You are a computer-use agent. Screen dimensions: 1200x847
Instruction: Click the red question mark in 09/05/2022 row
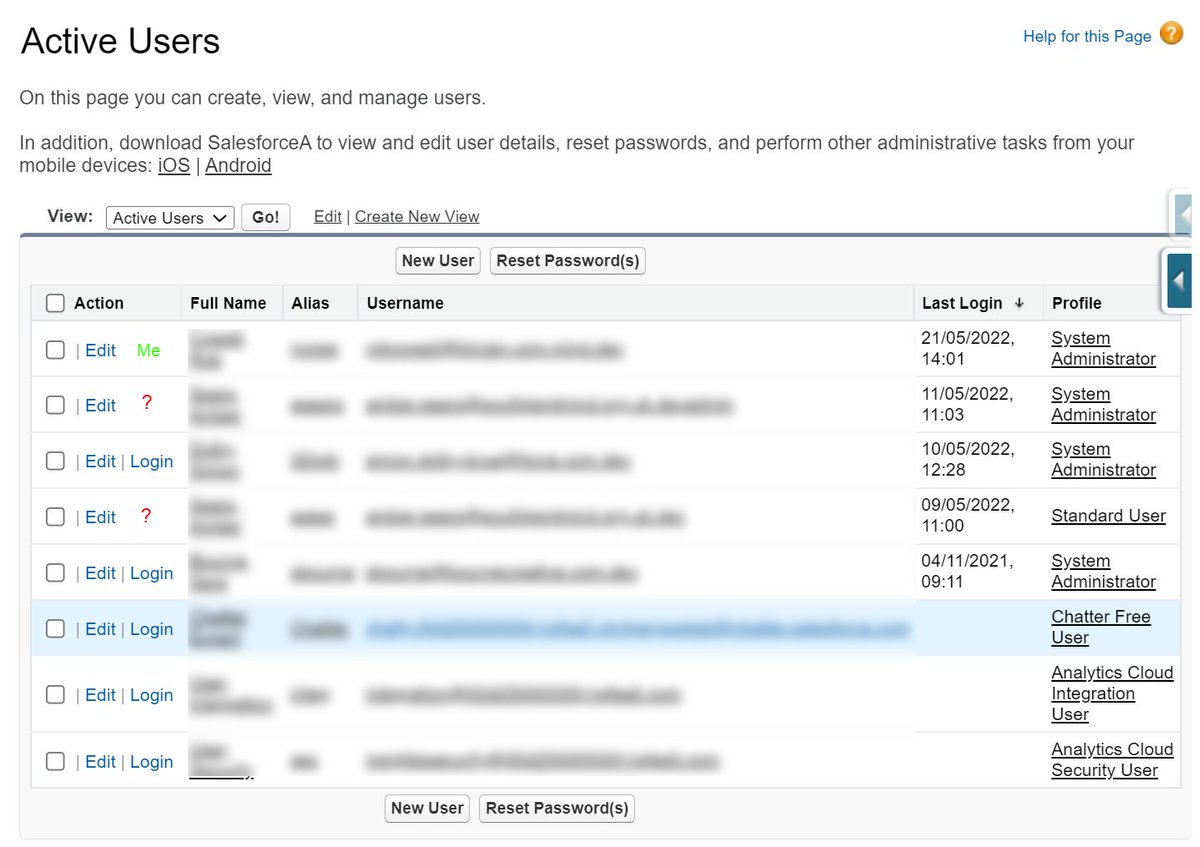point(147,516)
